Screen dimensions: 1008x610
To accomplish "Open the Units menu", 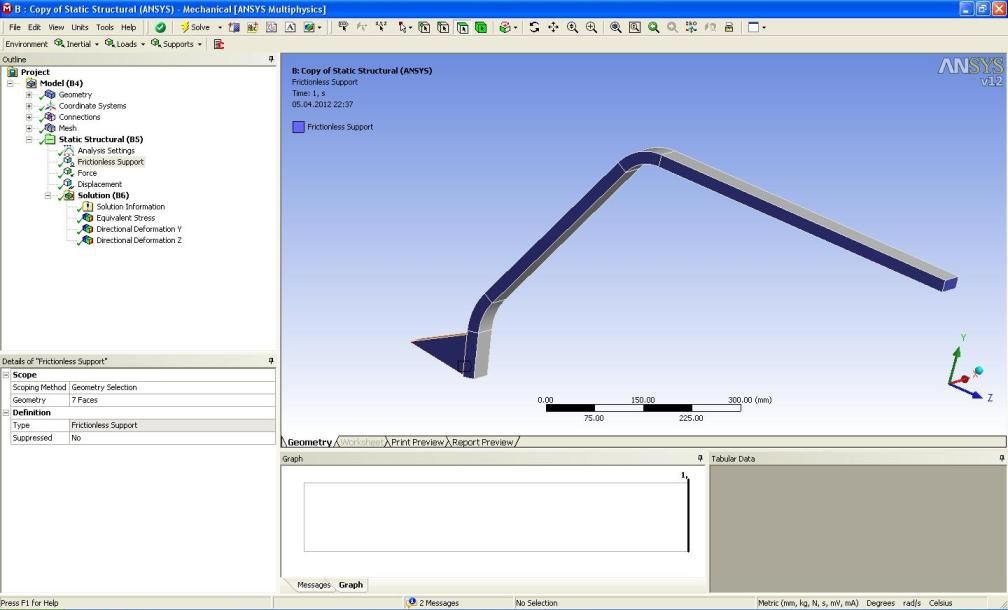I will pos(80,27).
